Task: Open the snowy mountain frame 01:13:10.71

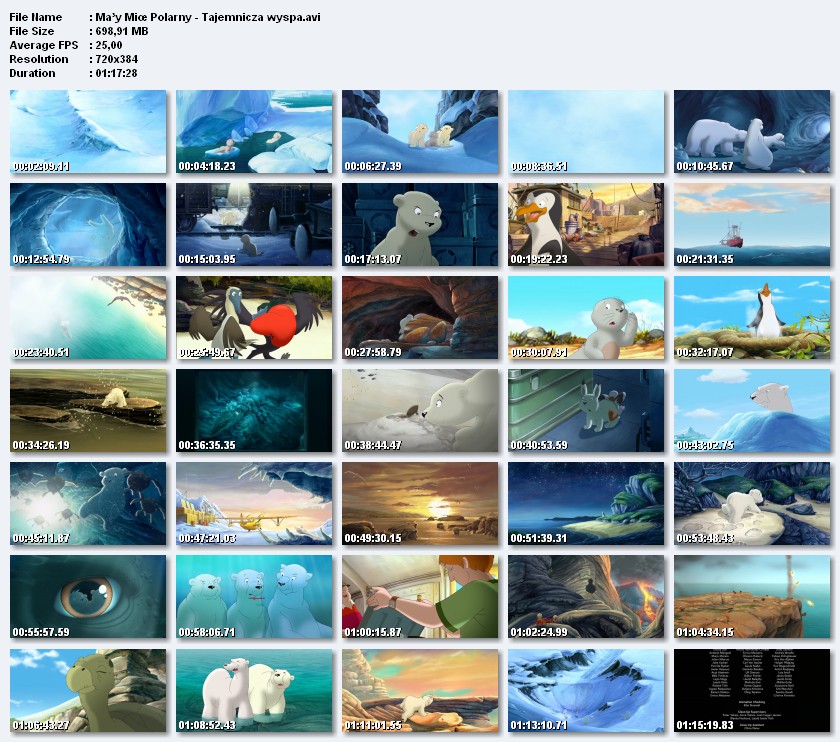Action: point(586,691)
